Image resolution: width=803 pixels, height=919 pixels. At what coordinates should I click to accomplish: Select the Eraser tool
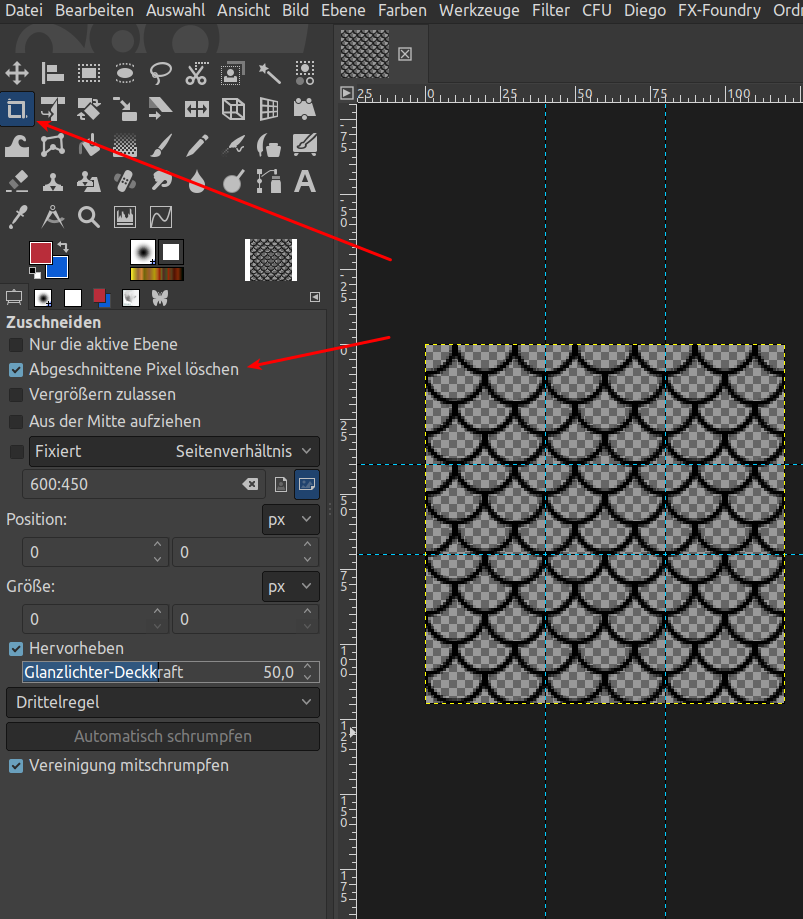coord(17,181)
